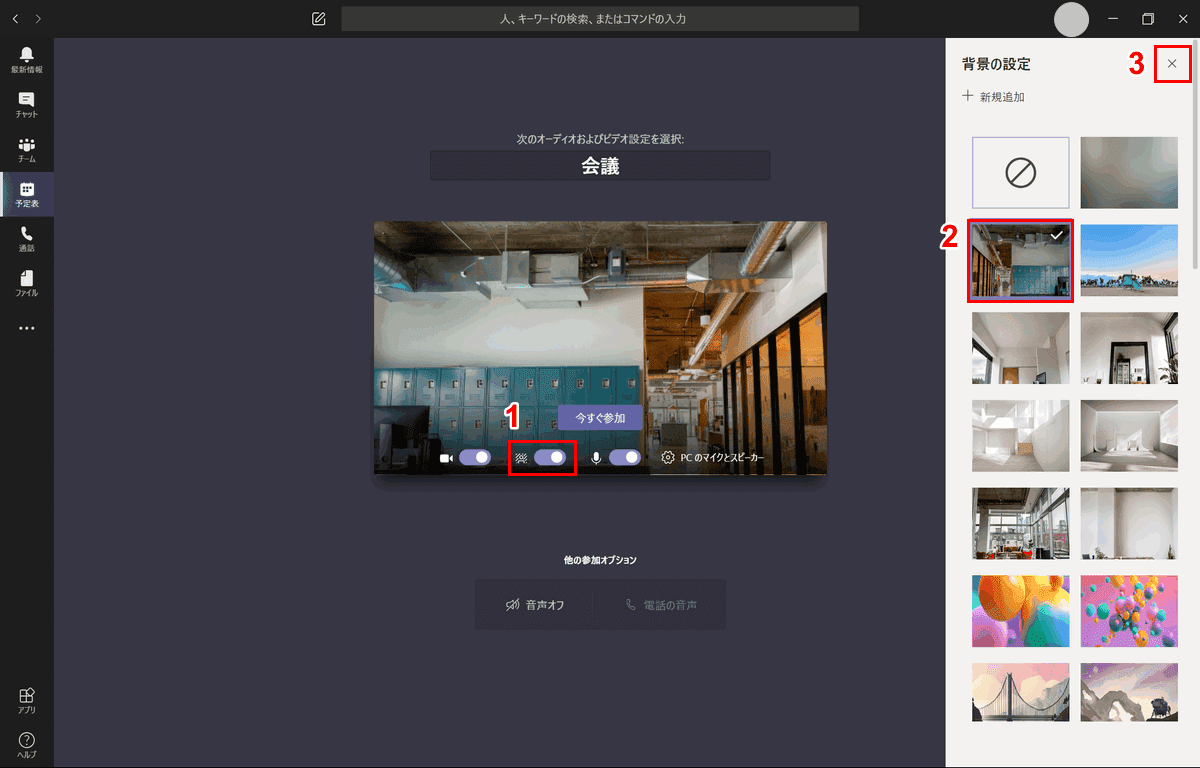Open the Teams icon in sidebar
1200x768 pixels.
tap(27, 150)
